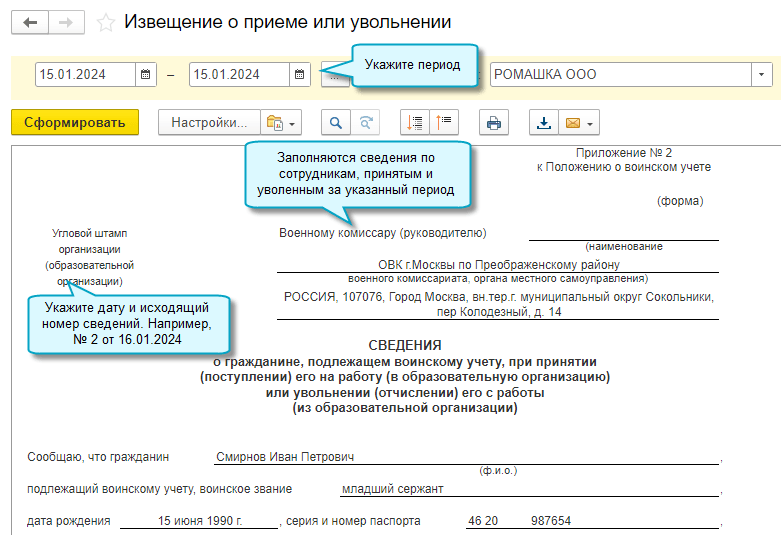The width and height of the screenshot is (781, 535).
Task: Print the report with printer icon
Action: tap(494, 123)
